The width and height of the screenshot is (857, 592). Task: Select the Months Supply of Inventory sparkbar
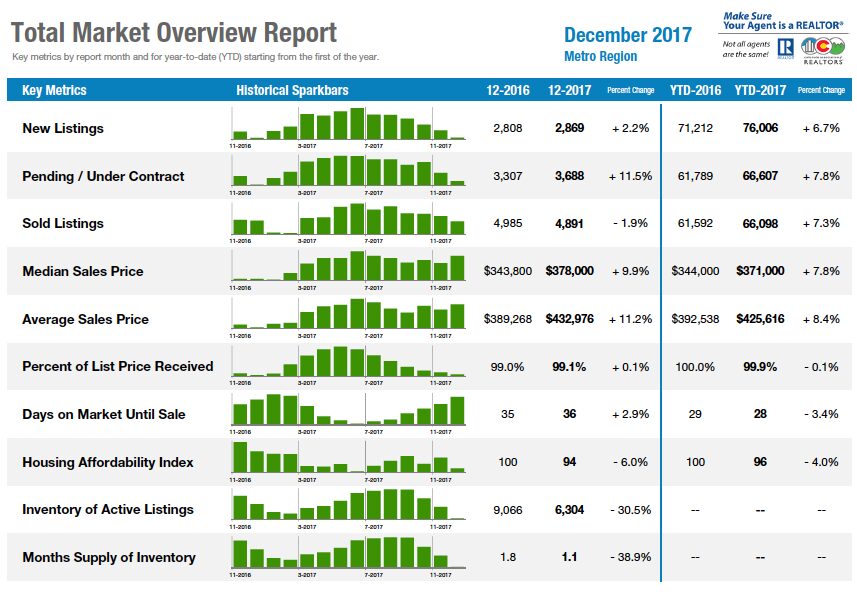coord(348,556)
